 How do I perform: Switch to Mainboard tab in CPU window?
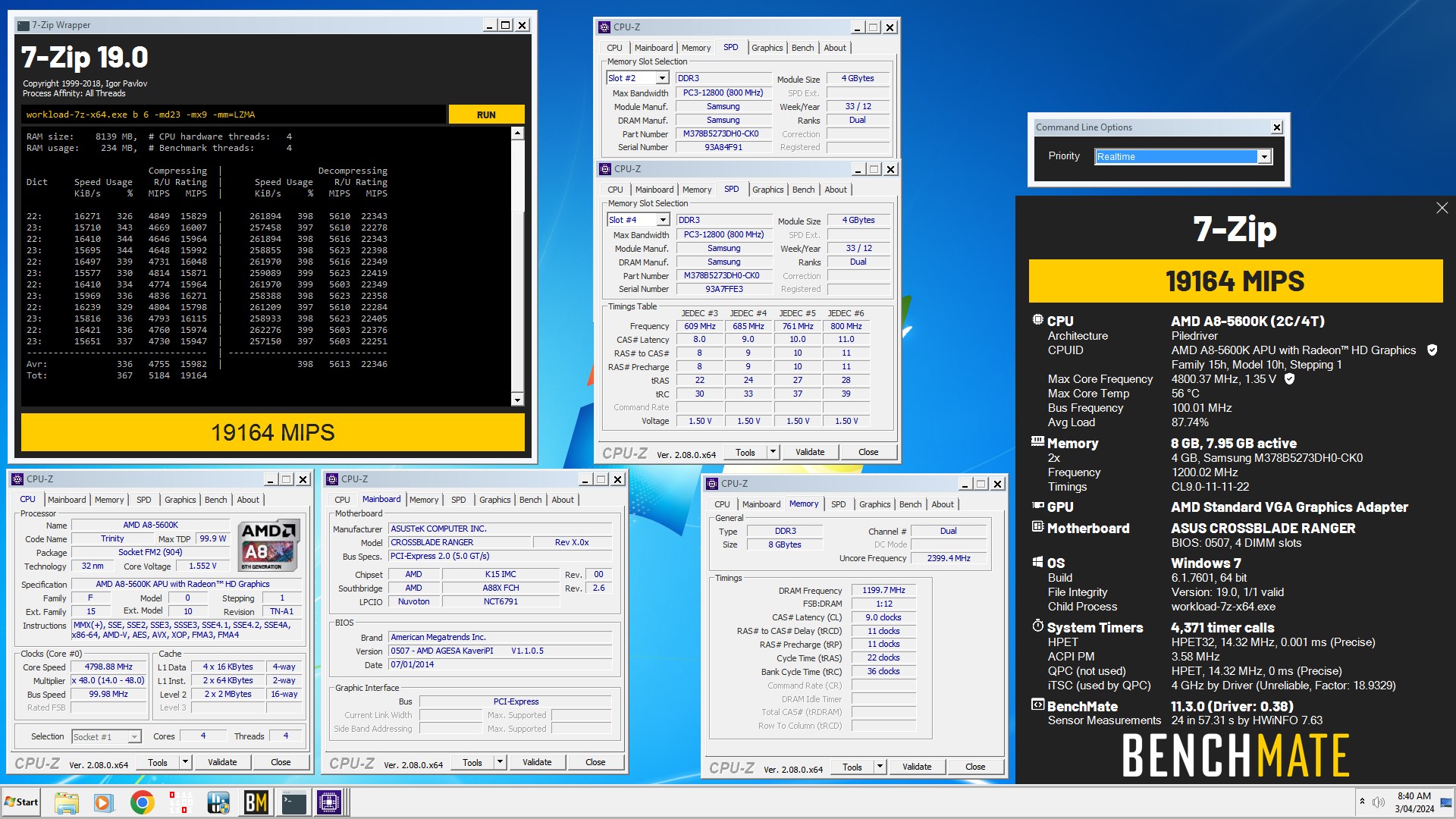point(67,500)
